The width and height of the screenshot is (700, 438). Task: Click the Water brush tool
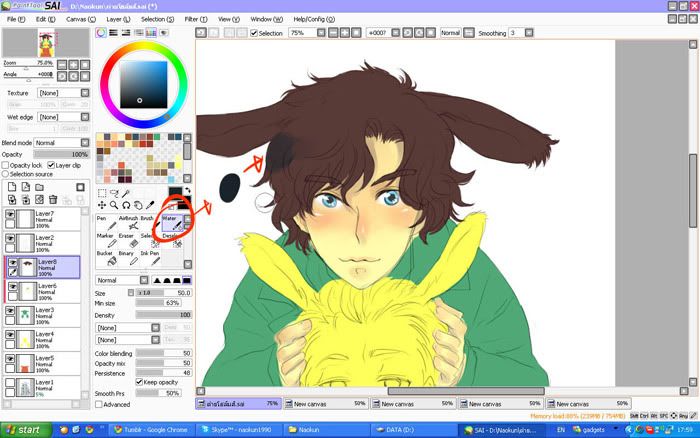click(170, 223)
